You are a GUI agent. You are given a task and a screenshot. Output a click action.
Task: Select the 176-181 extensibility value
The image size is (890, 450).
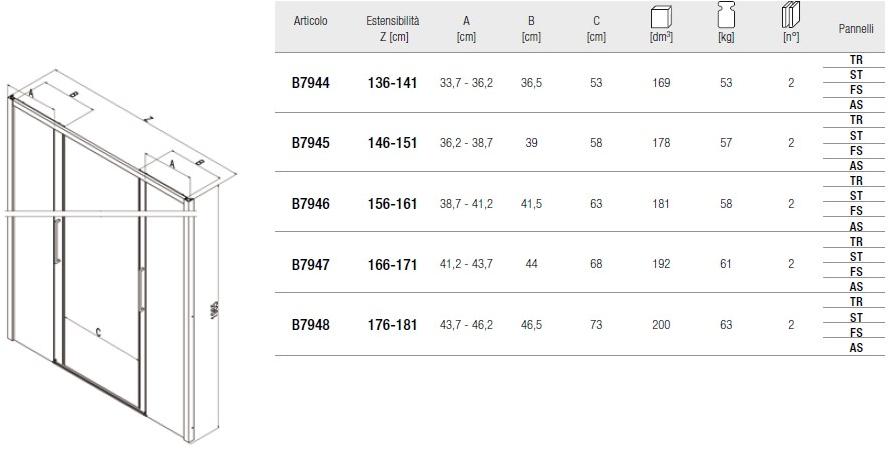click(x=393, y=325)
